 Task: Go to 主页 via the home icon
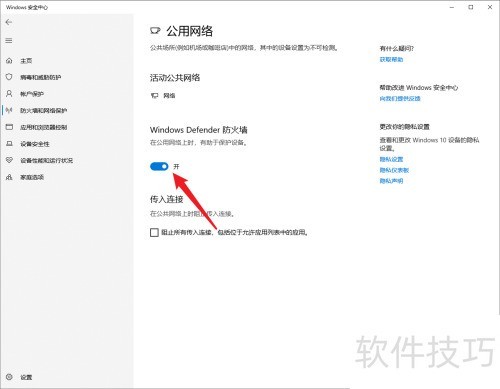click(x=9, y=61)
